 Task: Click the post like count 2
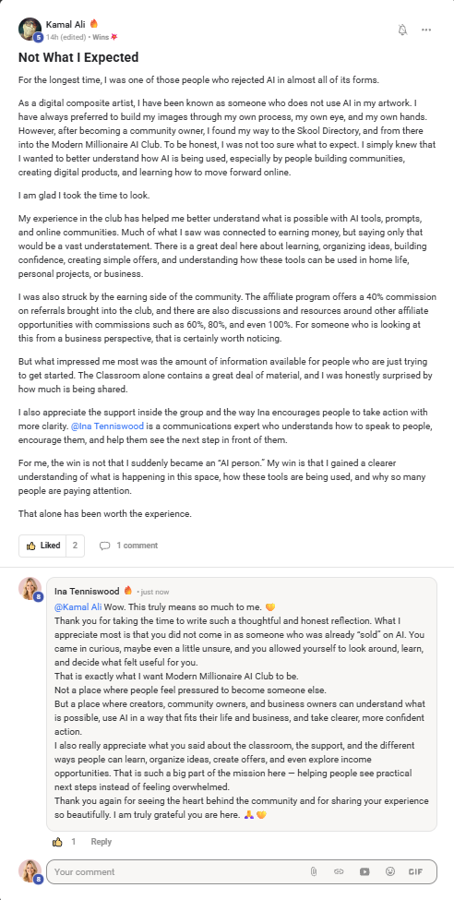75,545
